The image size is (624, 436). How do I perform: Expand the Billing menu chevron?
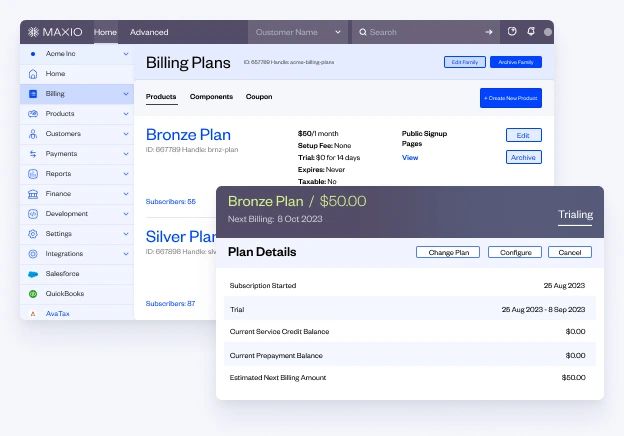coord(126,94)
